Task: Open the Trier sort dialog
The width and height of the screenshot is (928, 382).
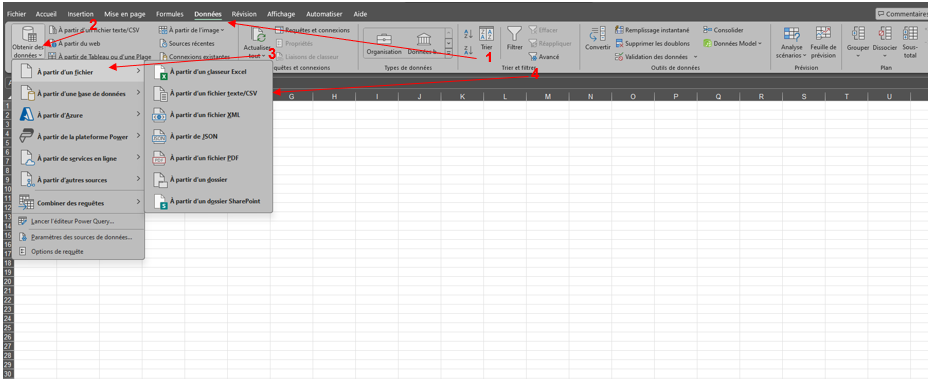Action: 486,38
